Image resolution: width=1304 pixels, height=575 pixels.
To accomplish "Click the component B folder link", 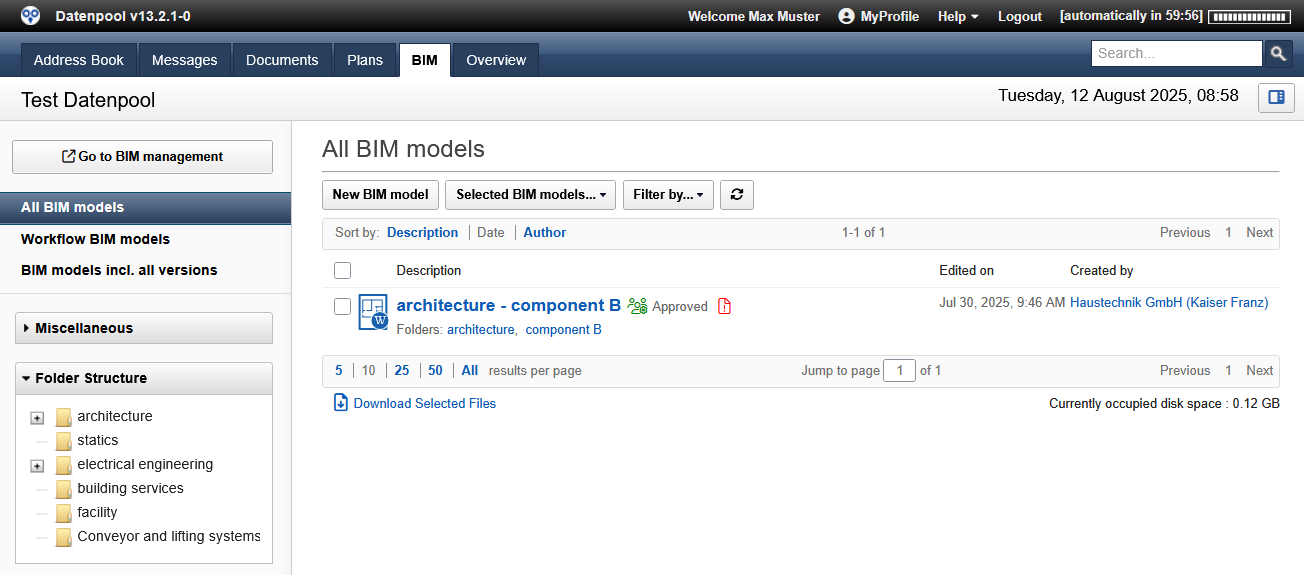I will tap(564, 329).
